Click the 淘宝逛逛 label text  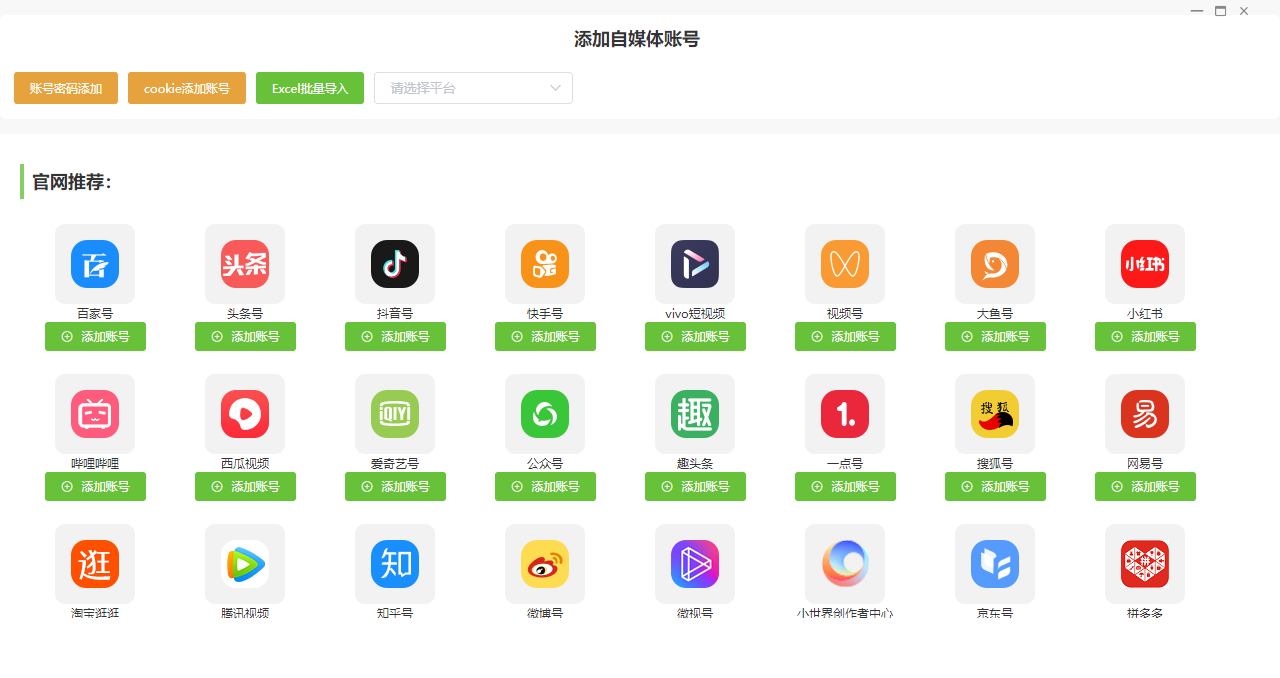(95, 613)
